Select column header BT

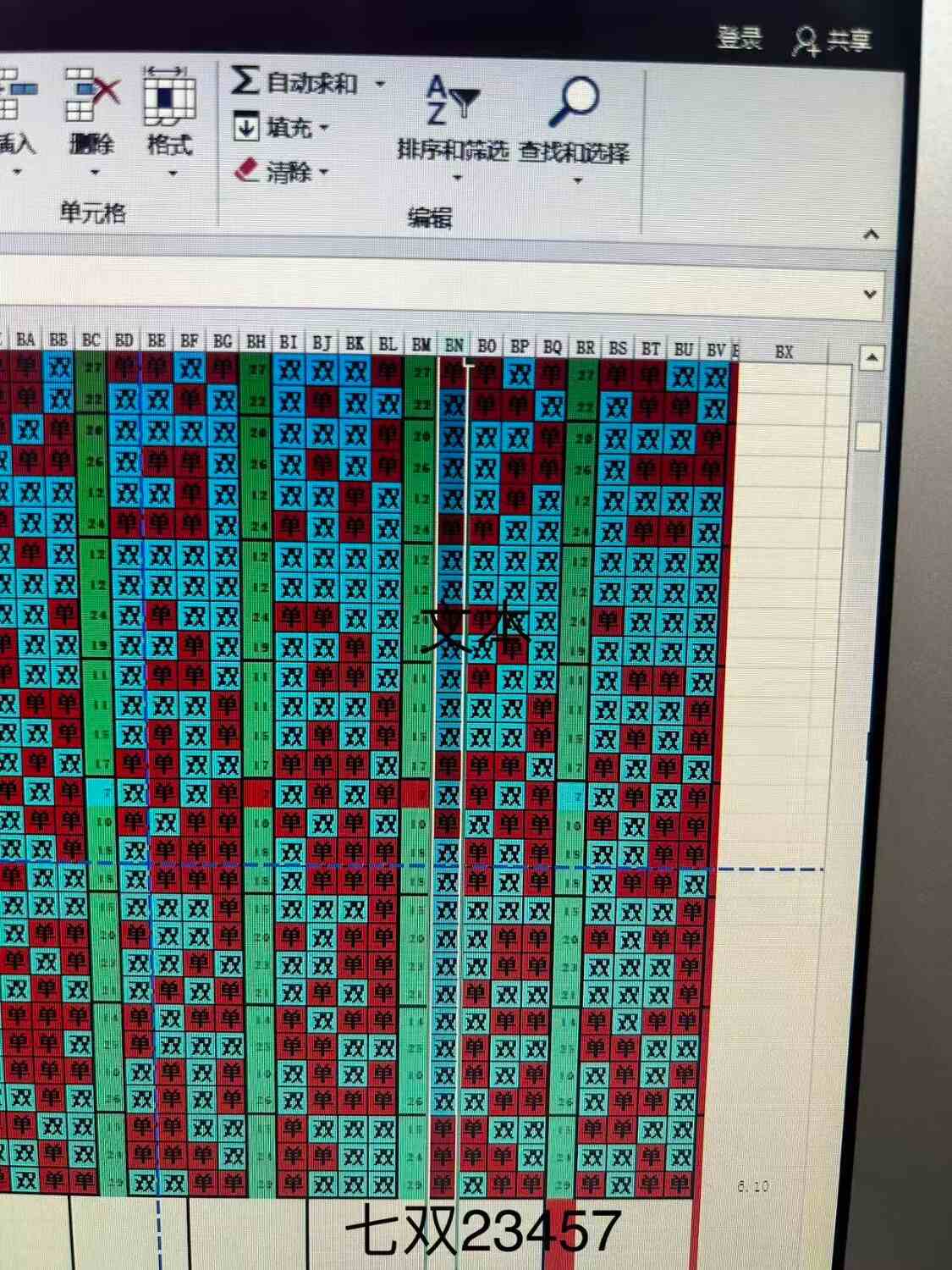651,348
